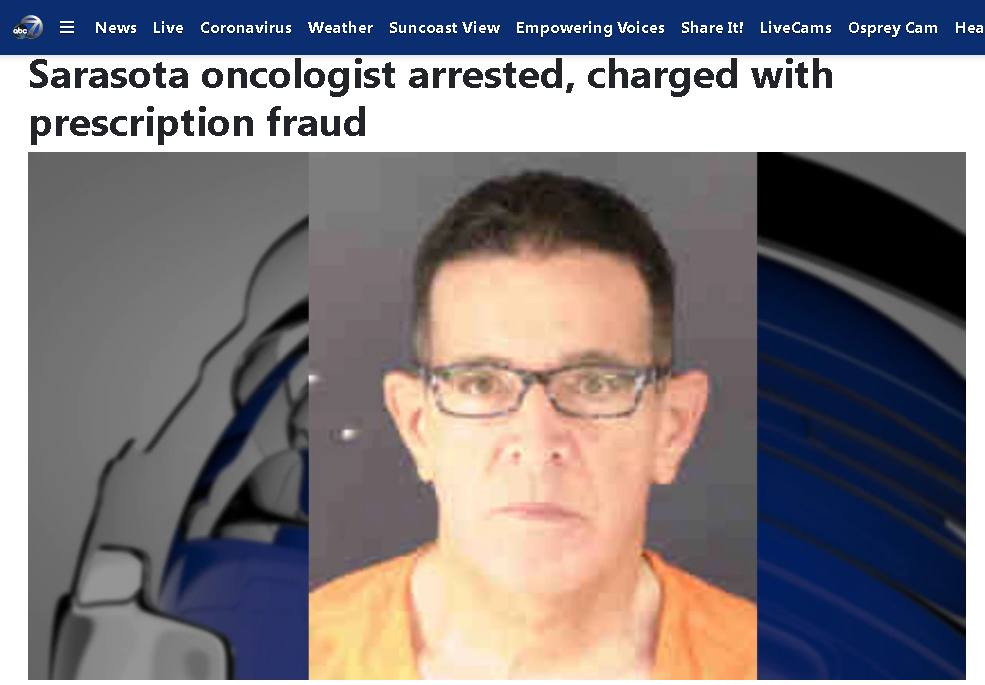Go to the News section
The height and width of the screenshot is (685, 985).
tap(116, 28)
